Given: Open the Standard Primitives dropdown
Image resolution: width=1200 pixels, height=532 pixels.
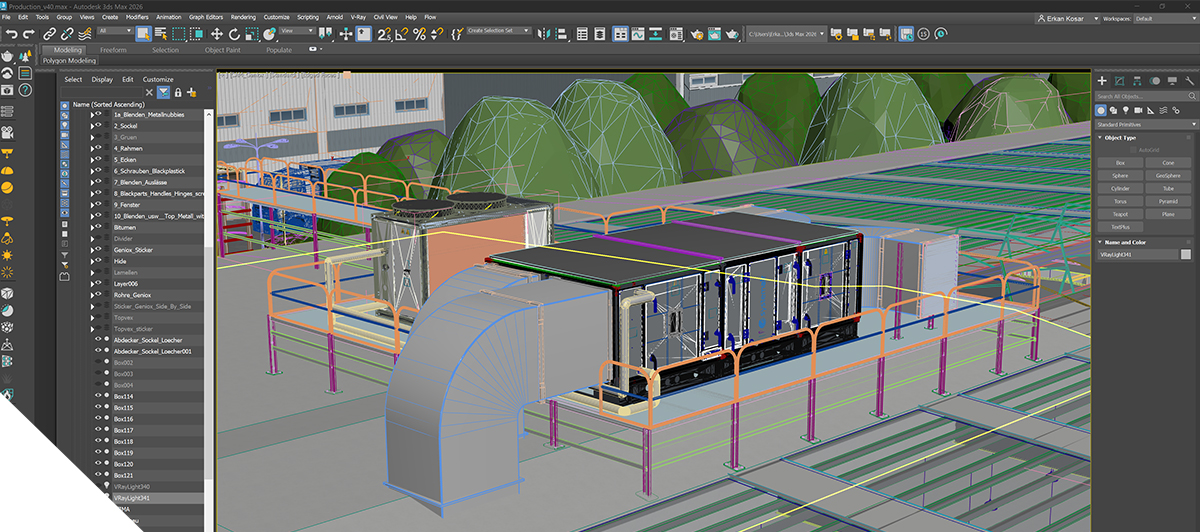Looking at the screenshot, I should coord(1144,124).
